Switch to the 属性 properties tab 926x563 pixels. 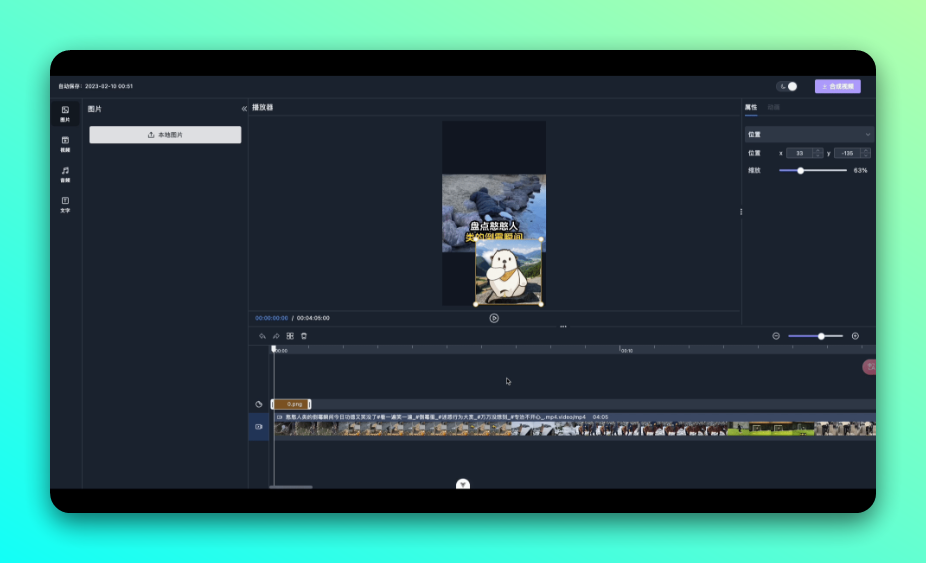pyautogui.click(x=751, y=108)
